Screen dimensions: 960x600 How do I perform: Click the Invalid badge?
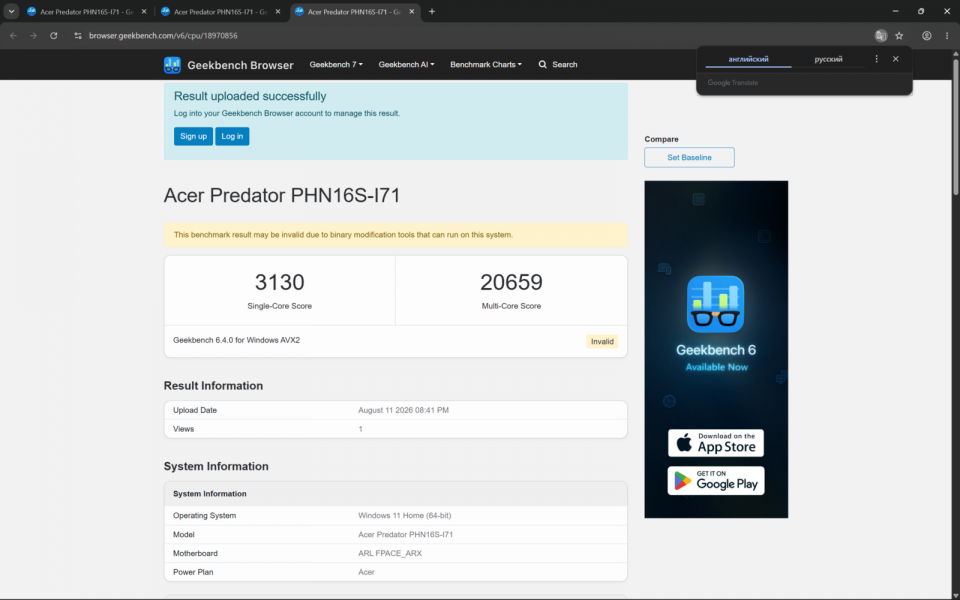602,342
